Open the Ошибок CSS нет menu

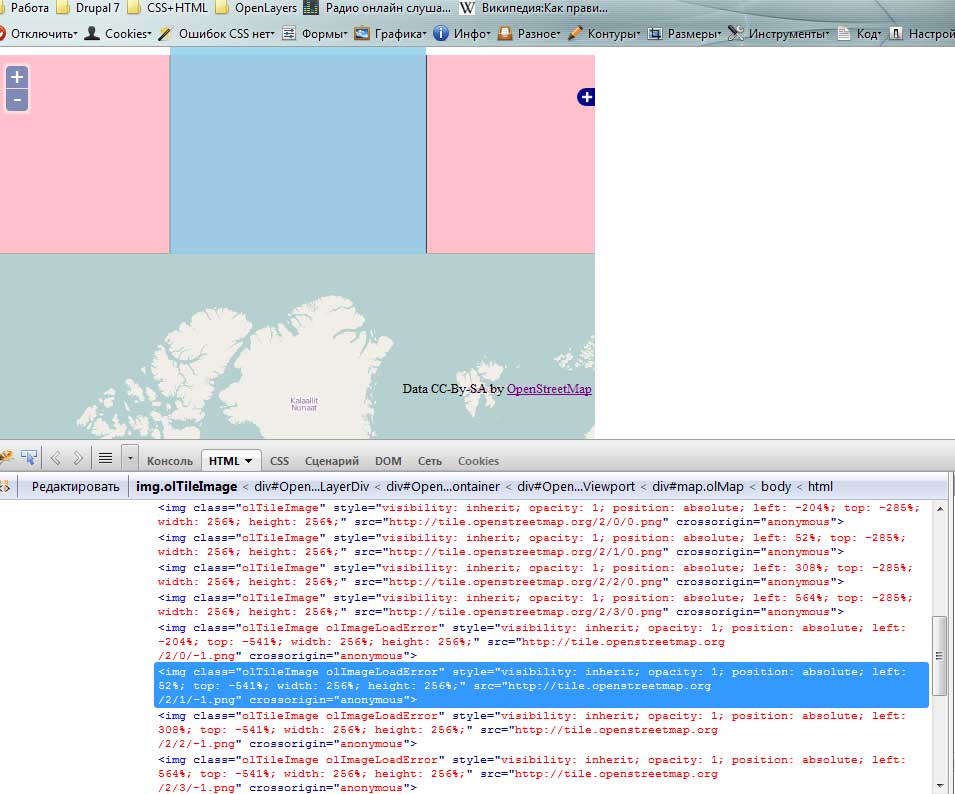(x=216, y=33)
